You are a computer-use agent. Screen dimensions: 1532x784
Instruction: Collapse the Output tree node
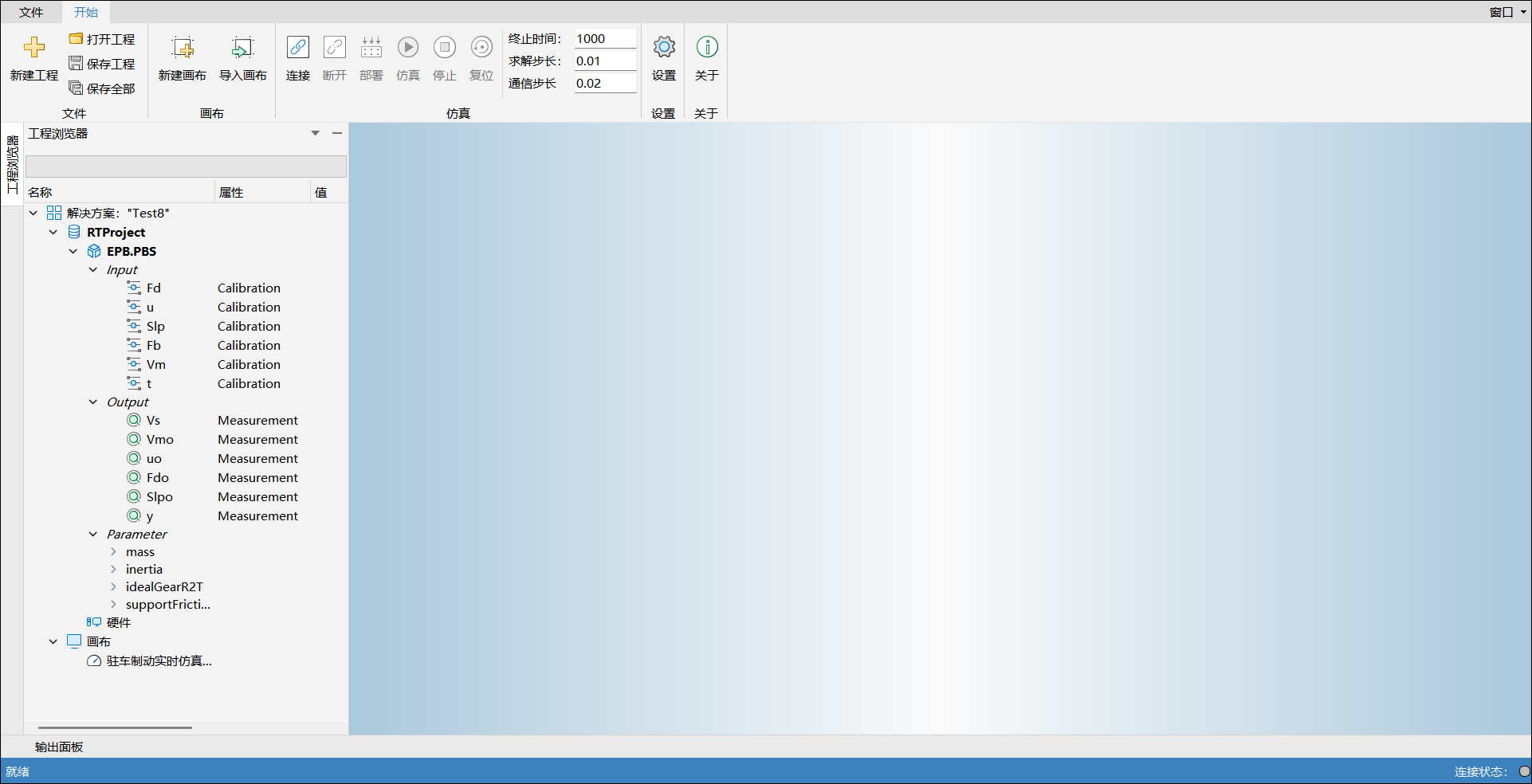(x=93, y=402)
